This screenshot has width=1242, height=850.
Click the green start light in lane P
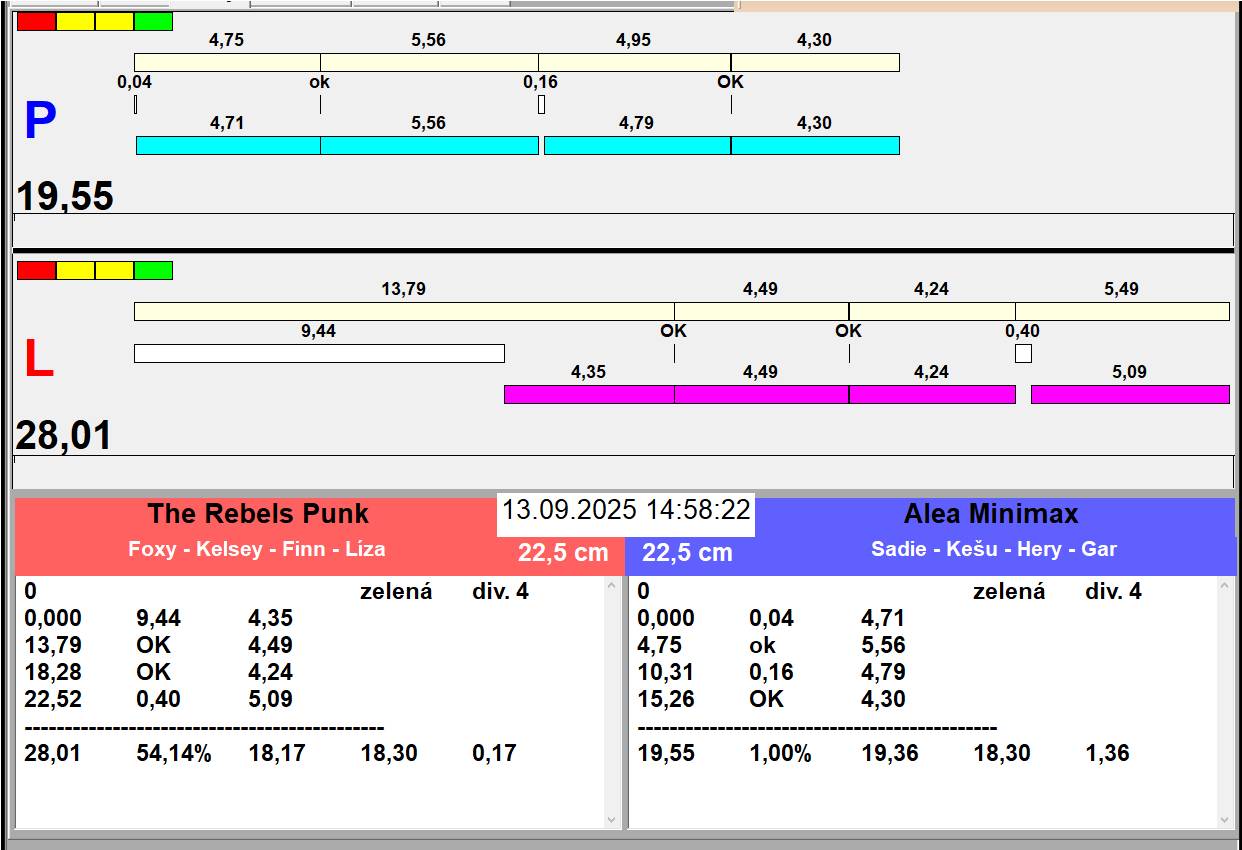point(153,21)
